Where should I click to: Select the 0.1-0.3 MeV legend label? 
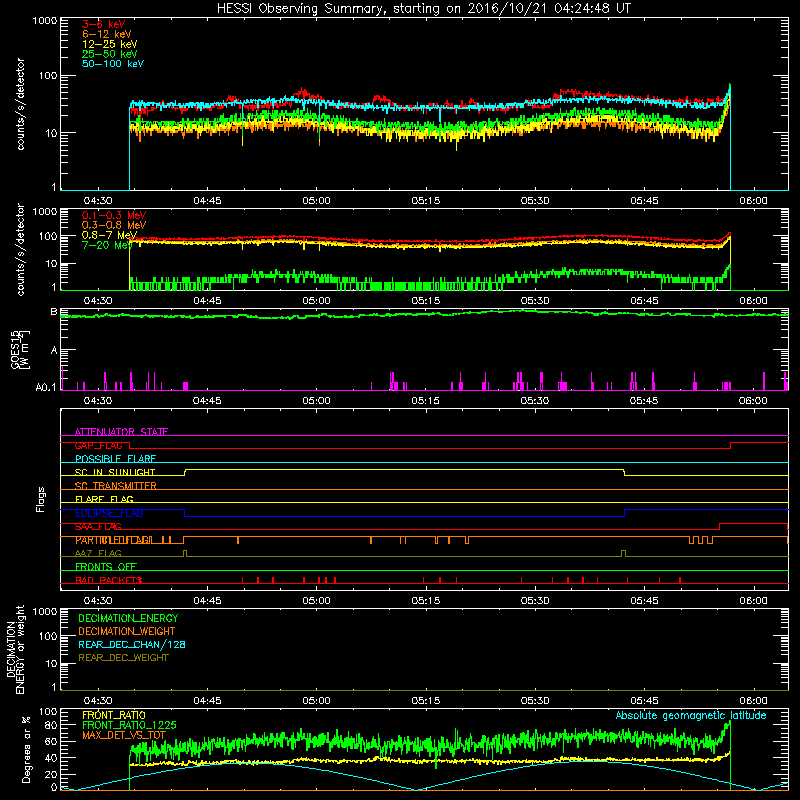point(114,215)
